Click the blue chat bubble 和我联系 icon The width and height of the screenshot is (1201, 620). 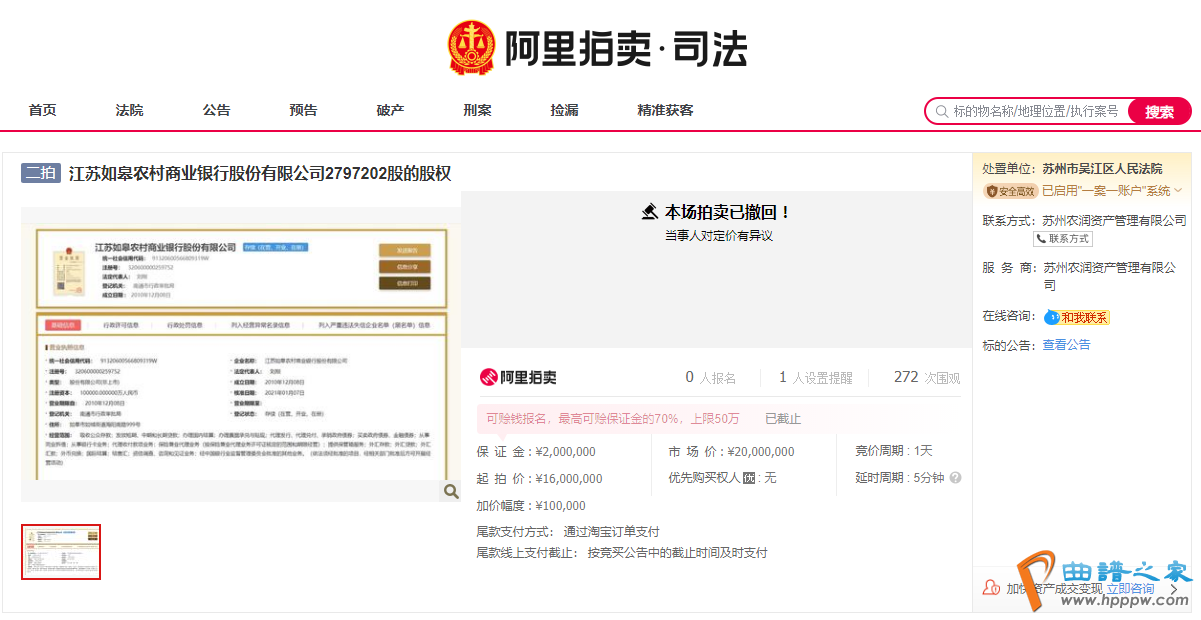click(1051, 317)
